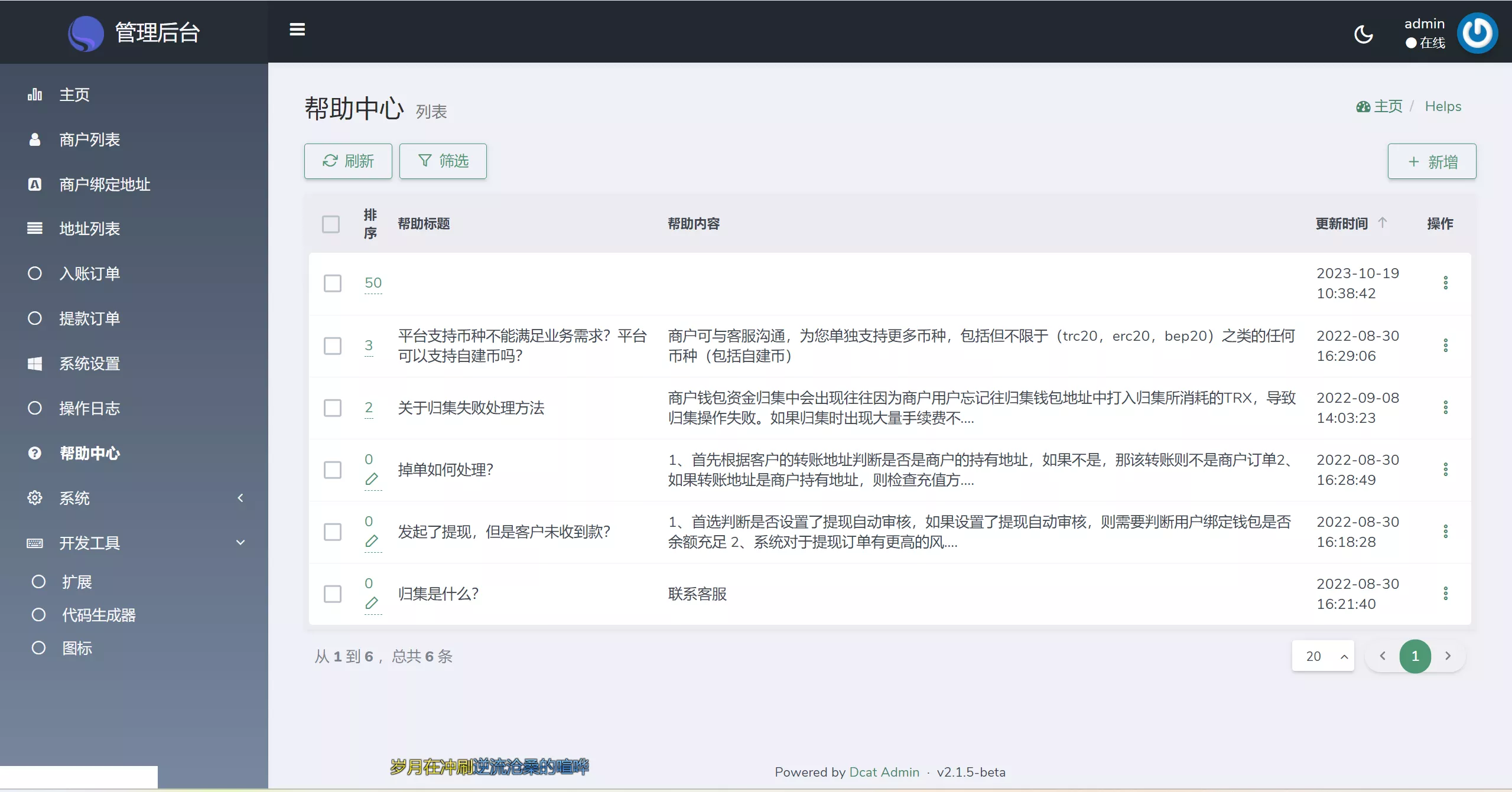Toggle dark mode with the moon icon
1512x792 pixels.
click(x=1363, y=34)
